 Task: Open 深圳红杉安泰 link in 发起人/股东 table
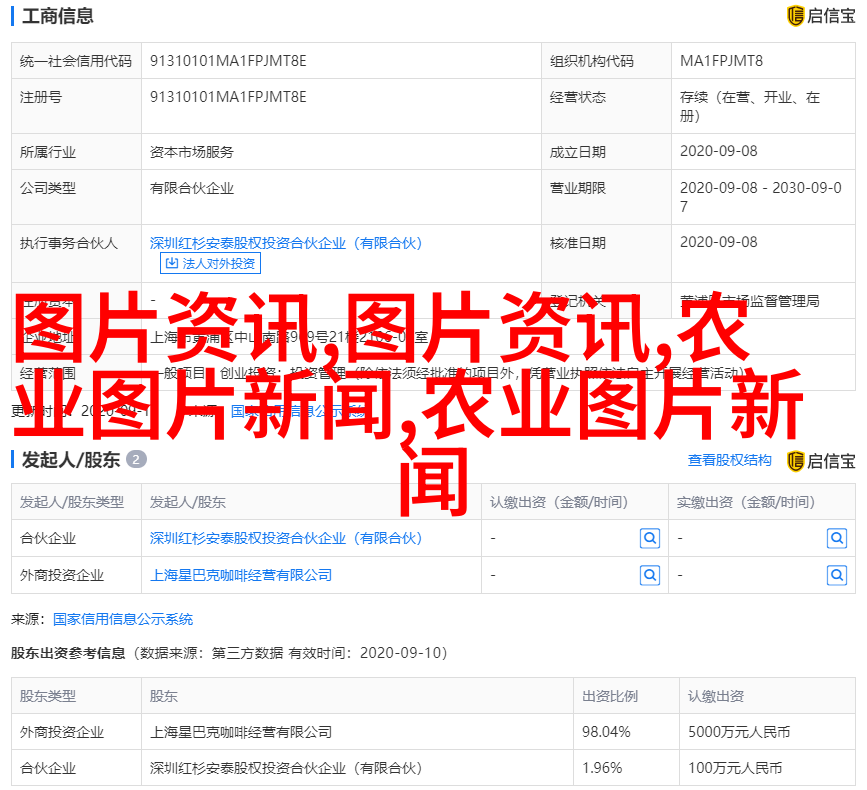(286, 538)
